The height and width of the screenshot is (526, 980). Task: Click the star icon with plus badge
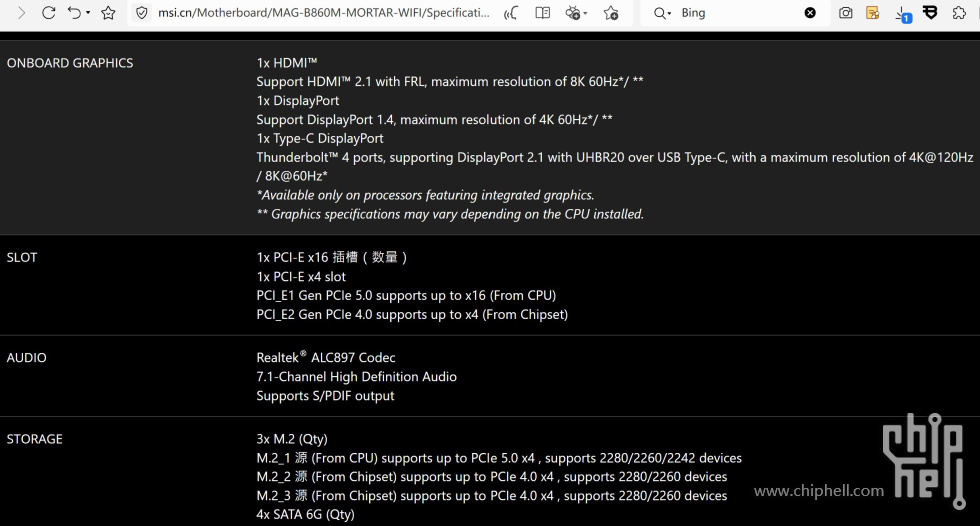click(611, 13)
